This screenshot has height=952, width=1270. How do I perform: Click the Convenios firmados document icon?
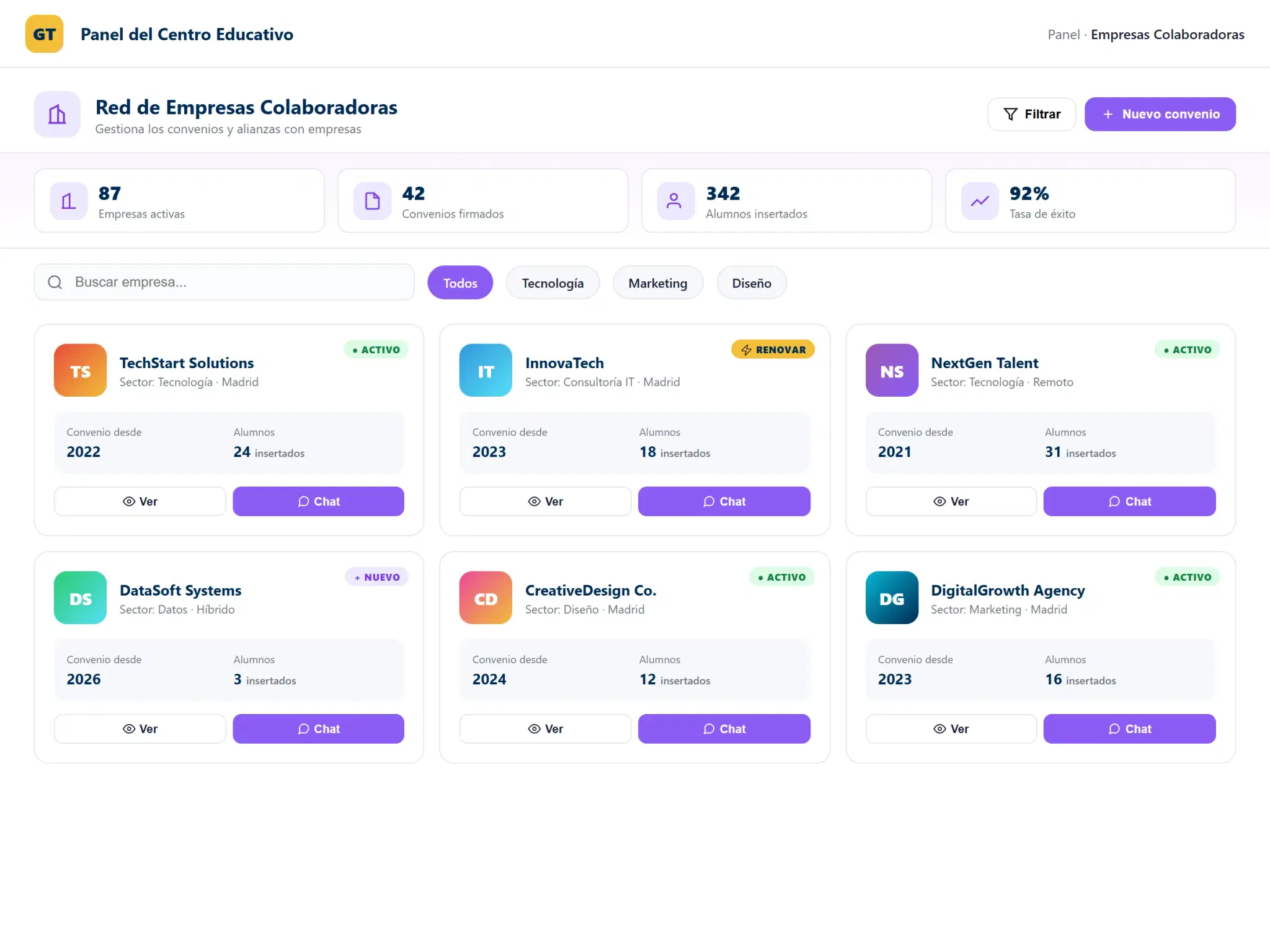[372, 201]
